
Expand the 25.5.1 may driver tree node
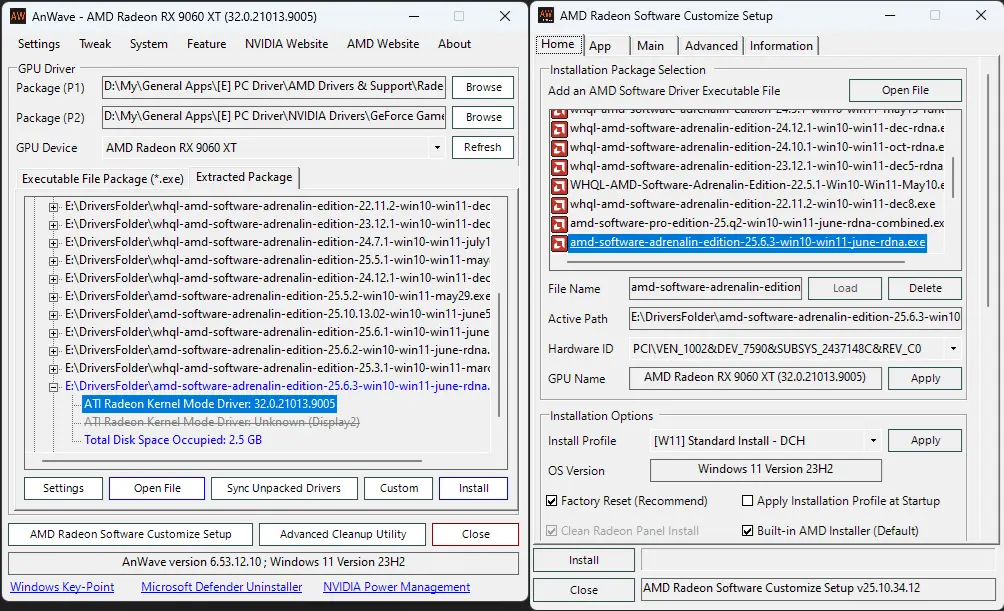(x=54, y=261)
